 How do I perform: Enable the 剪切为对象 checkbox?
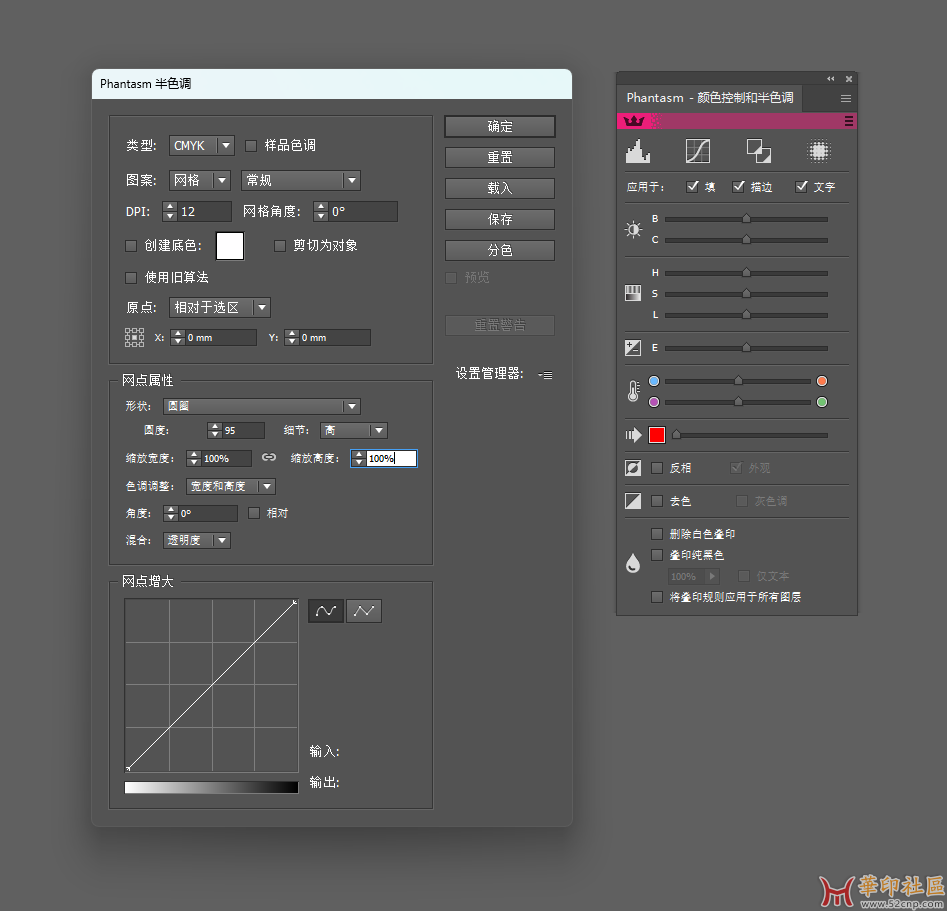tap(280, 246)
